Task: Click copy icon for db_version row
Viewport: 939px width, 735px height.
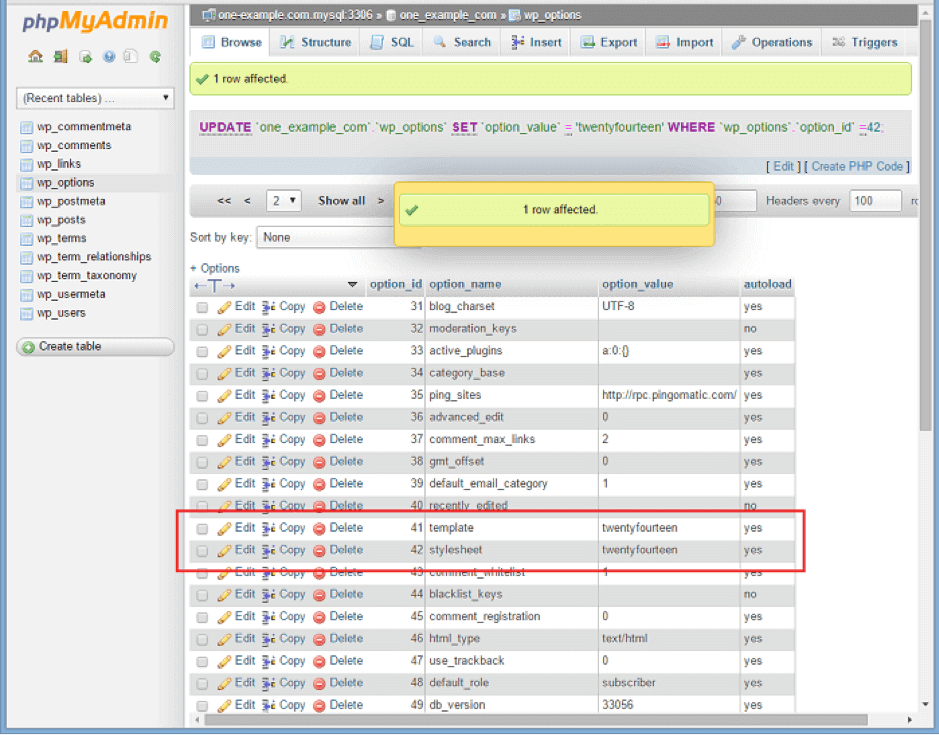Action: pos(268,706)
